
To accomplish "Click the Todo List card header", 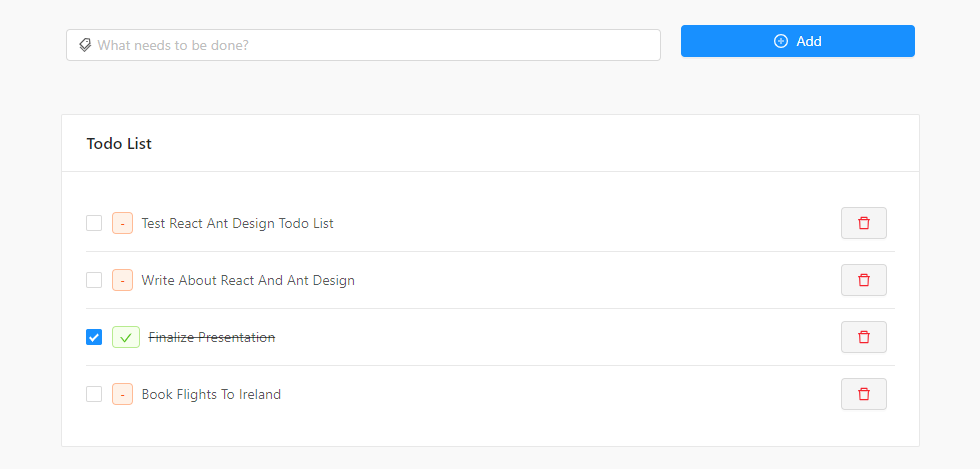I will [119, 144].
